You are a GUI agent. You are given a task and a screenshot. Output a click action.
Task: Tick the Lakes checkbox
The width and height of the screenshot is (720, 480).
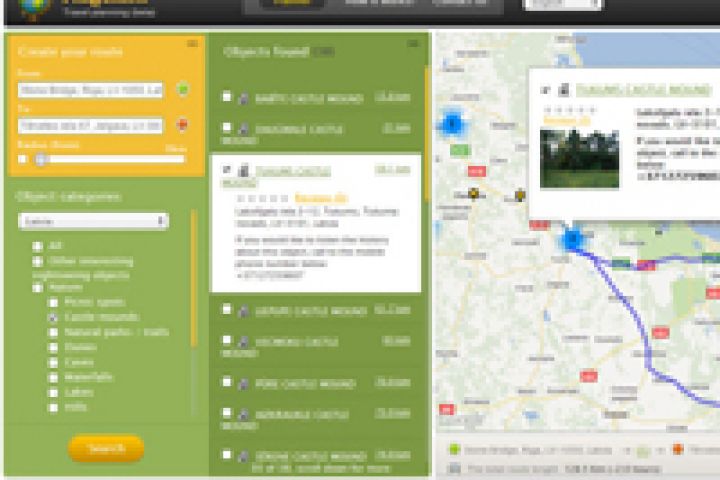click(x=53, y=393)
